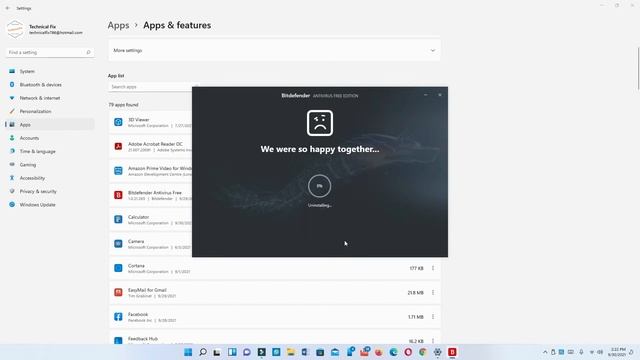
Task: Open the Windows Start menu
Action: [188, 352]
